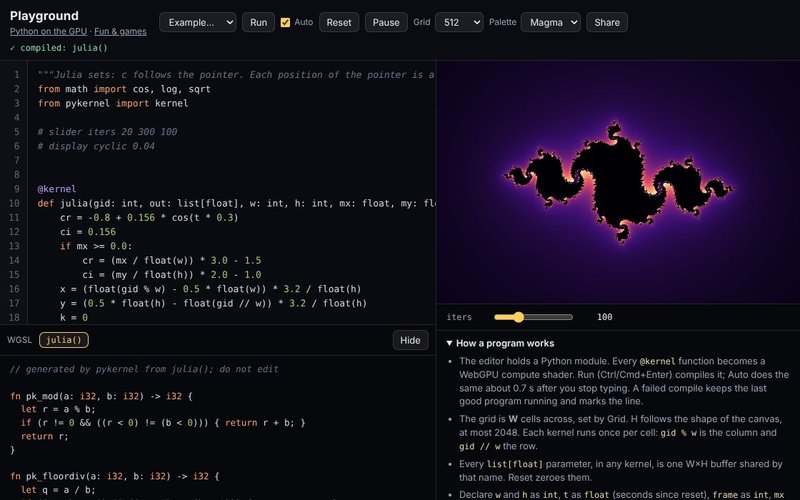Open the Palette dropdown showing Magma
Image resolution: width=800 pixels, height=500 pixels.
point(551,22)
